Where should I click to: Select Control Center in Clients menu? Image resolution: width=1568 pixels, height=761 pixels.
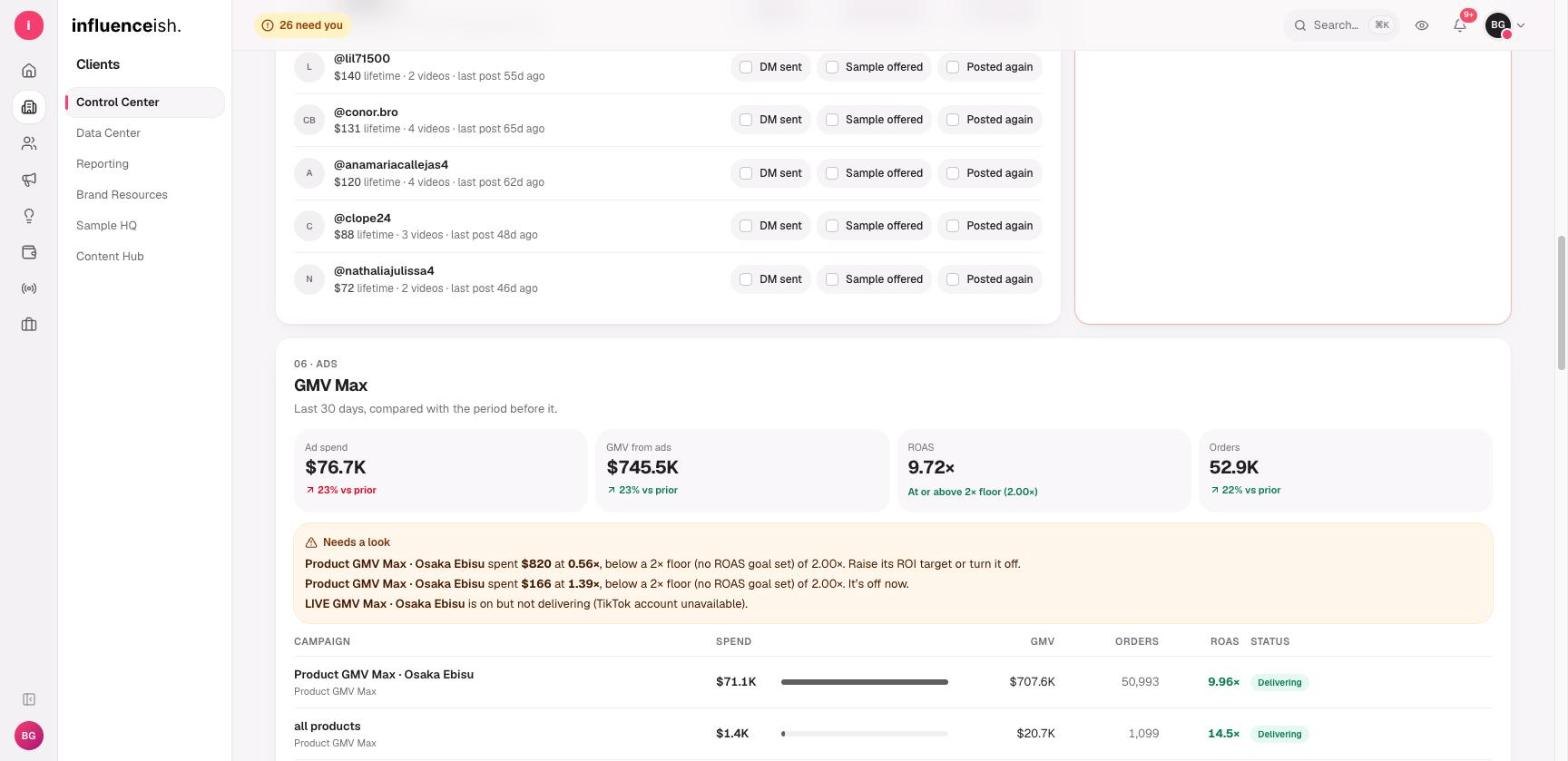click(145, 102)
